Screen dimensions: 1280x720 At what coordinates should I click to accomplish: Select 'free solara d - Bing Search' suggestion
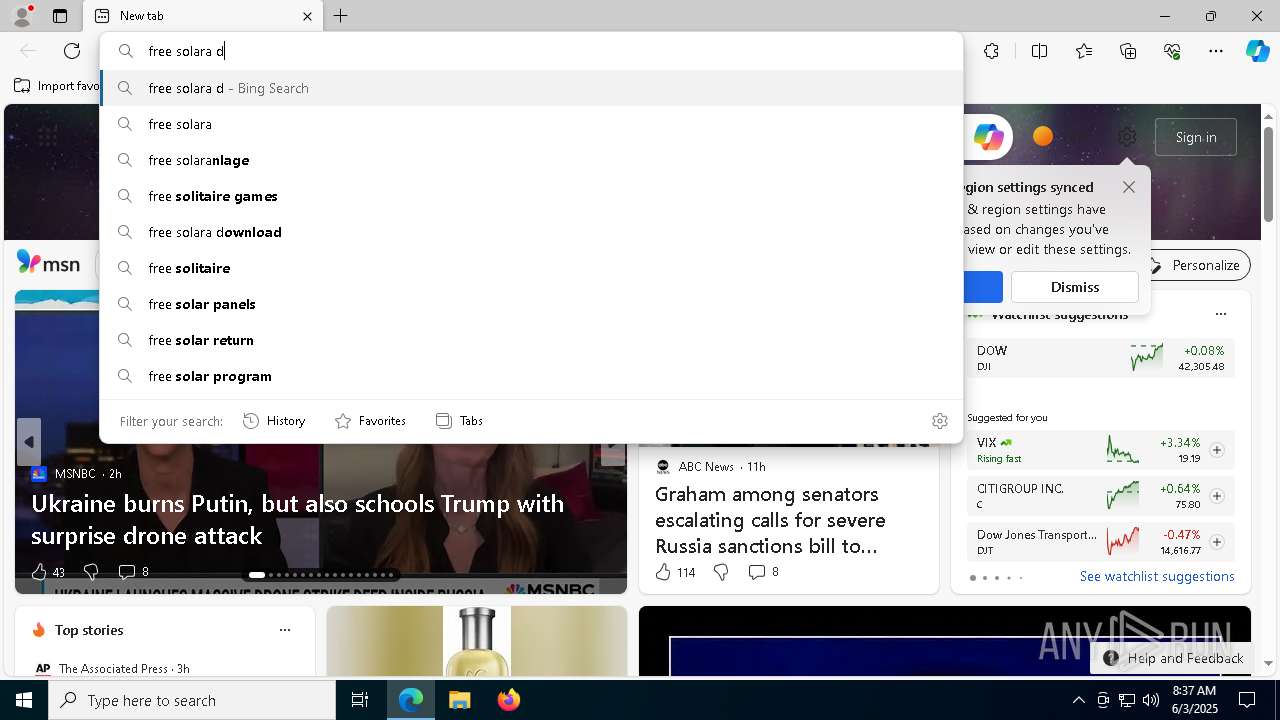click(531, 88)
